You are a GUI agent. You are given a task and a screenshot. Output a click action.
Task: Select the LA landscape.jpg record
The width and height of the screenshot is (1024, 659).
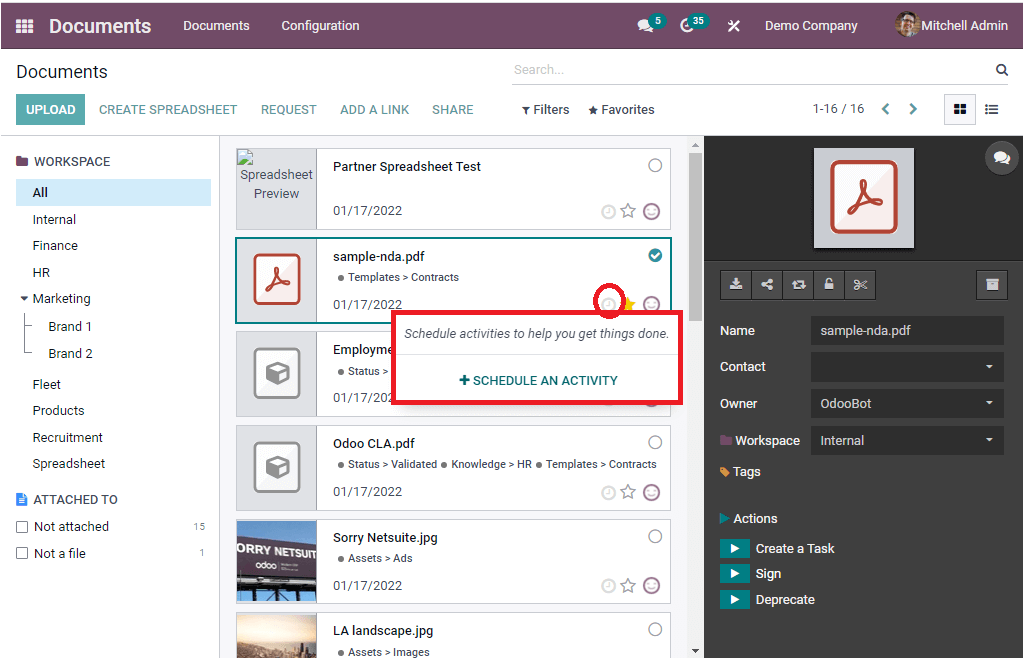pyautogui.click(x=655, y=629)
